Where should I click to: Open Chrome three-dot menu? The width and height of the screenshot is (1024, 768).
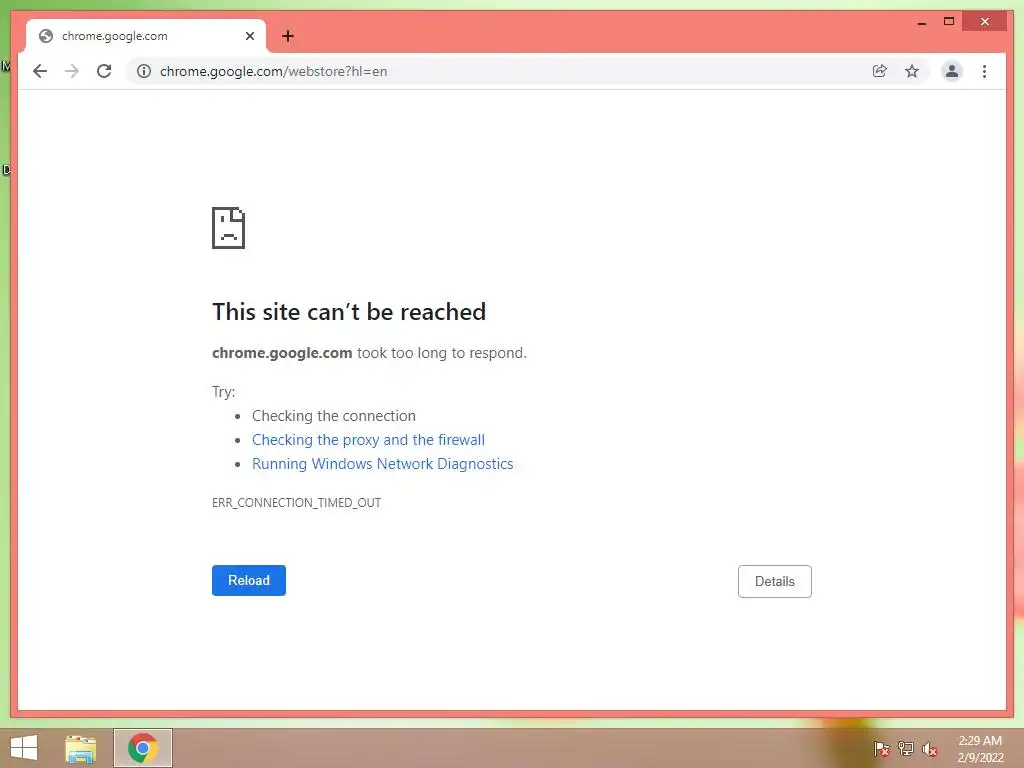(x=984, y=71)
